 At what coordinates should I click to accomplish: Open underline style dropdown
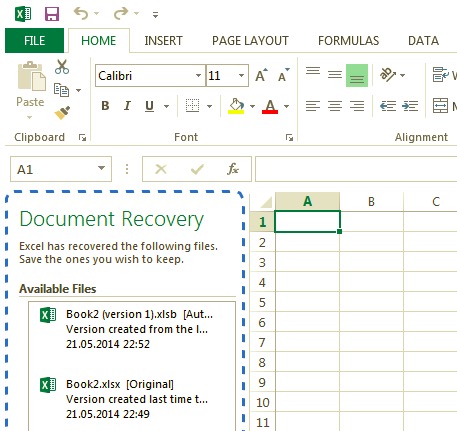(x=166, y=107)
